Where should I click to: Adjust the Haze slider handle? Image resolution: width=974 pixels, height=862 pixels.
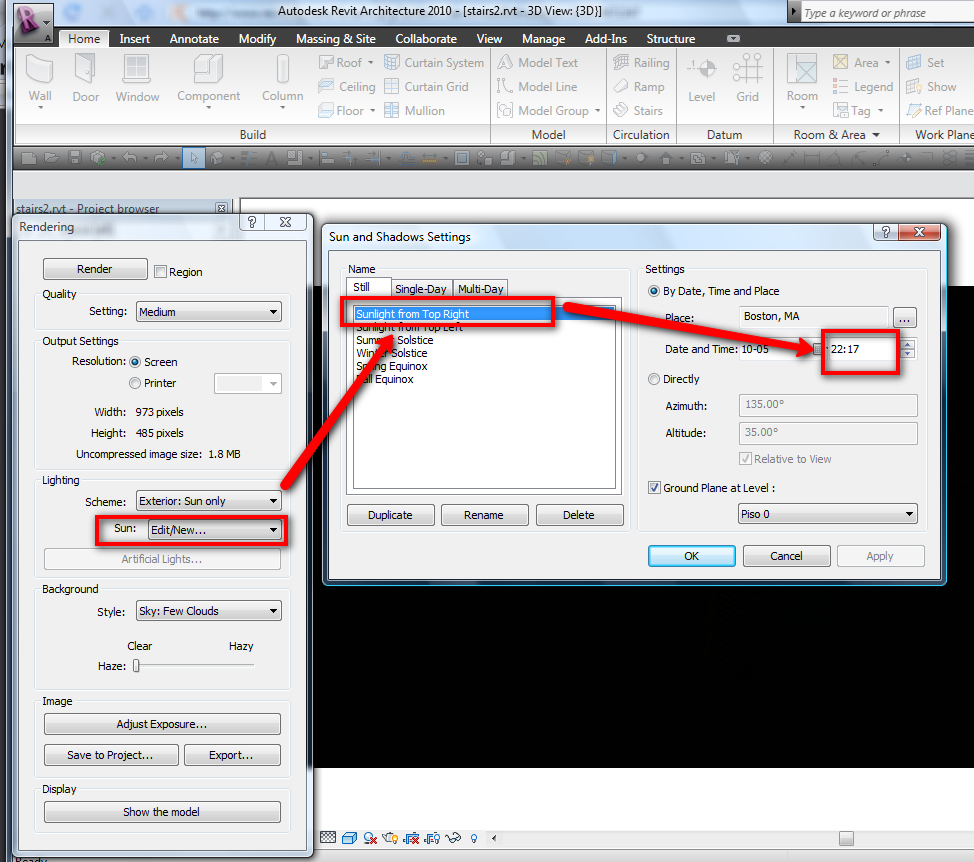click(x=136, y=666)
